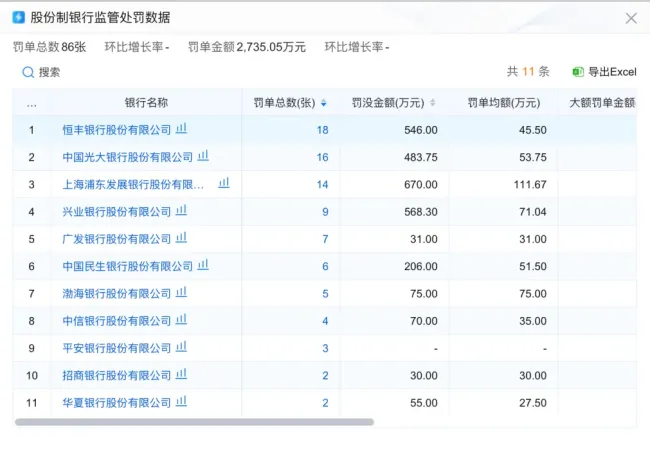Screen dimensions: 650x463
Task: Click ticket count 7 for 广发银行
Action: (x=325, y=239)
